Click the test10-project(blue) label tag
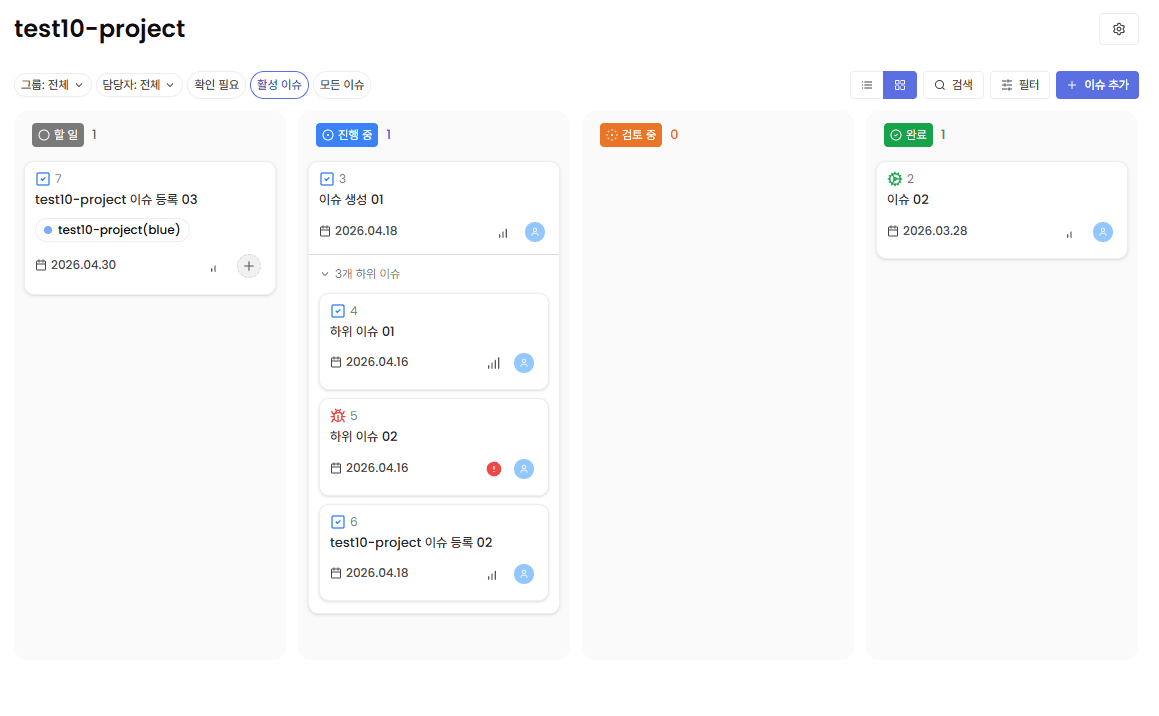The height and width of the screenshot is (716, 1159). click(112, 230)
